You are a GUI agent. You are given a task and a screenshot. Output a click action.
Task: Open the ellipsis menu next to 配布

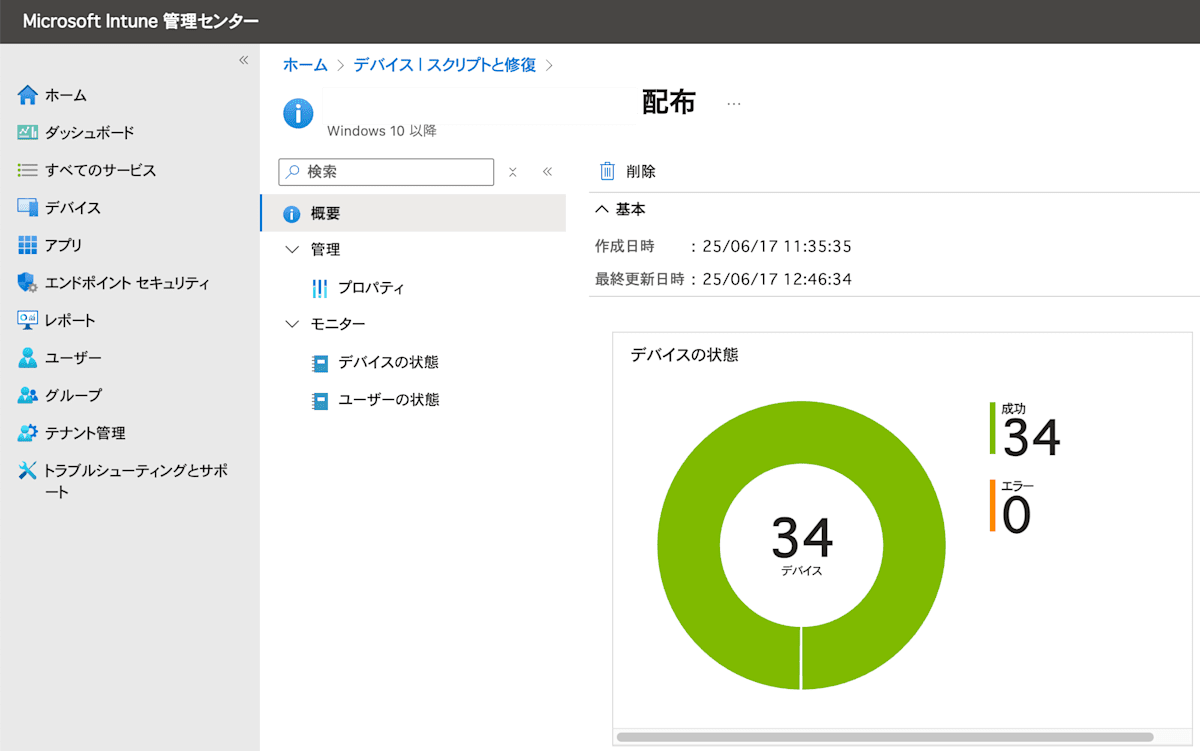pos(734,104)
